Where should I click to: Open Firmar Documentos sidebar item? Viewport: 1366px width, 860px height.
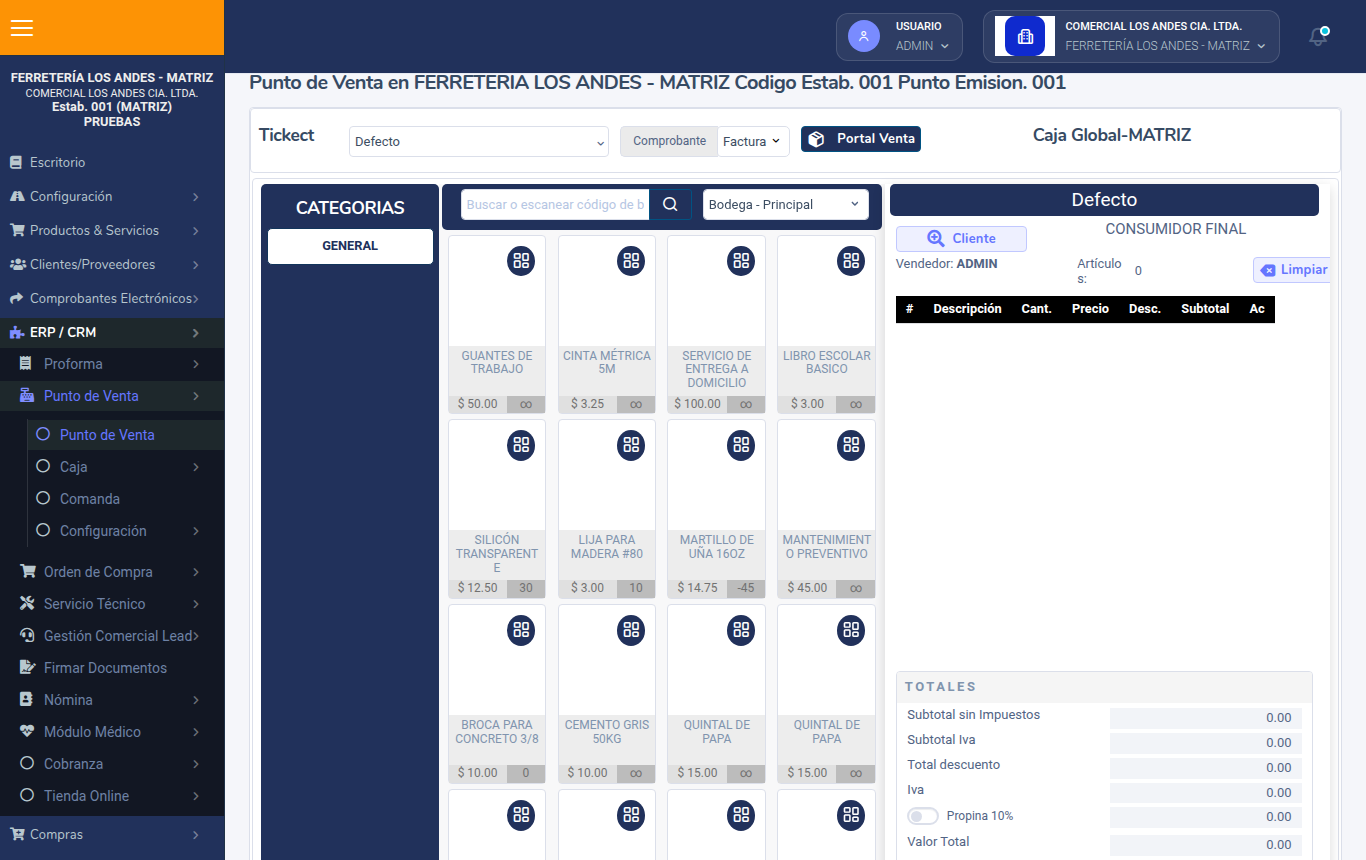112,668
